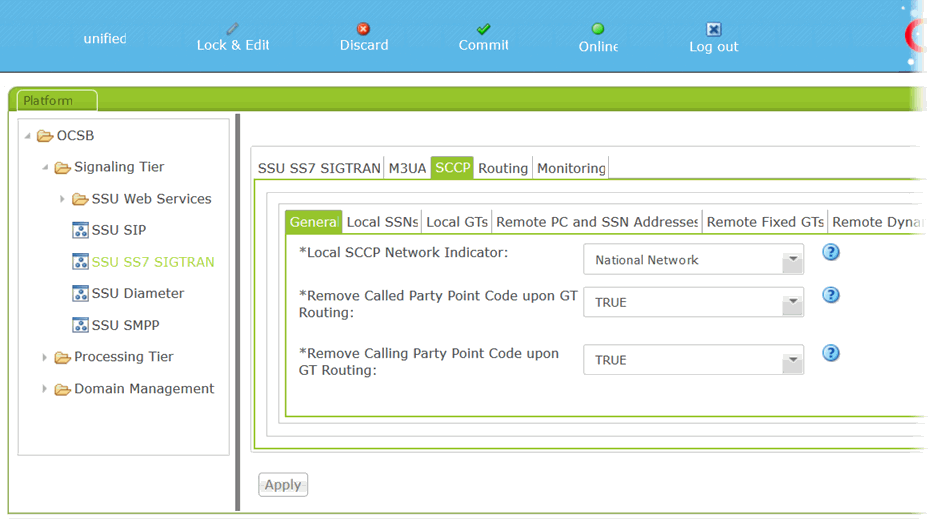Click the red Discard icon
Image resolution: width=933 pixels, height=519 pixels.
point(363,29)
